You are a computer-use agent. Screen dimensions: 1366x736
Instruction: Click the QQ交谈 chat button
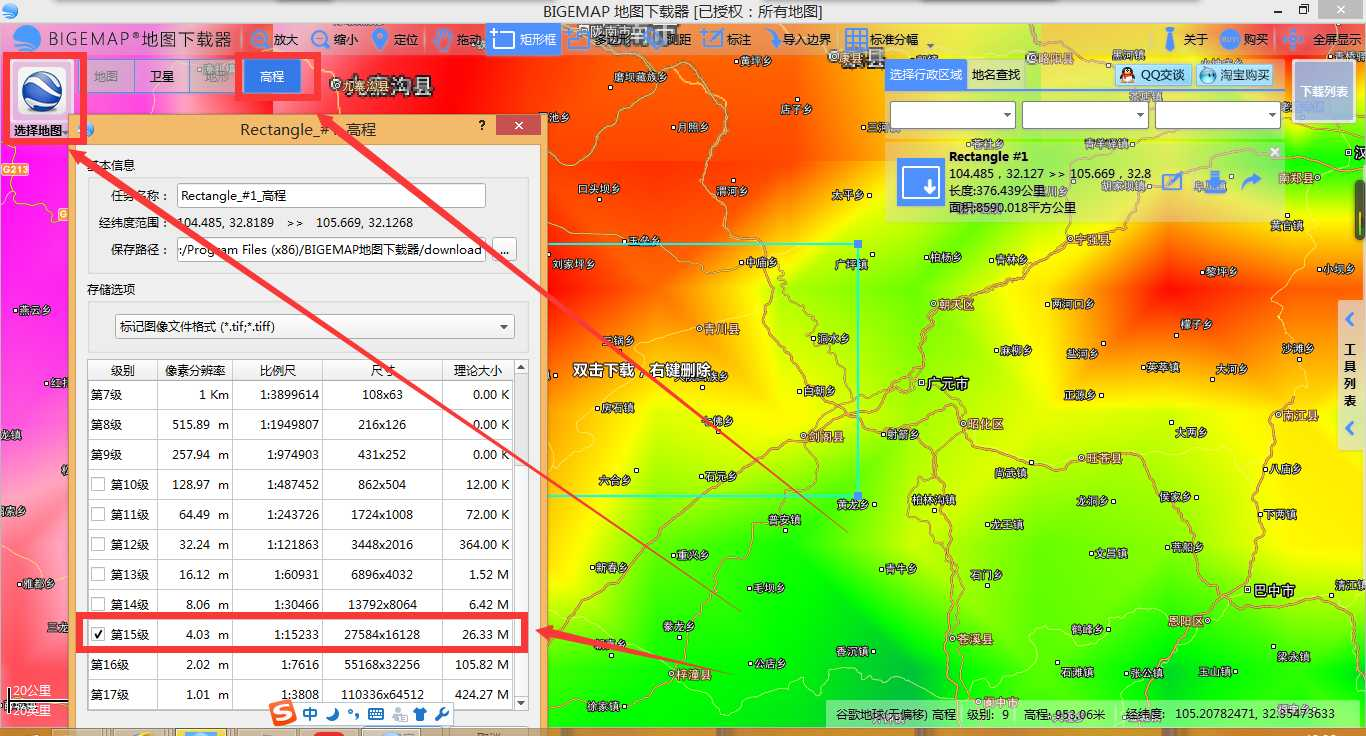[1153, 75]
